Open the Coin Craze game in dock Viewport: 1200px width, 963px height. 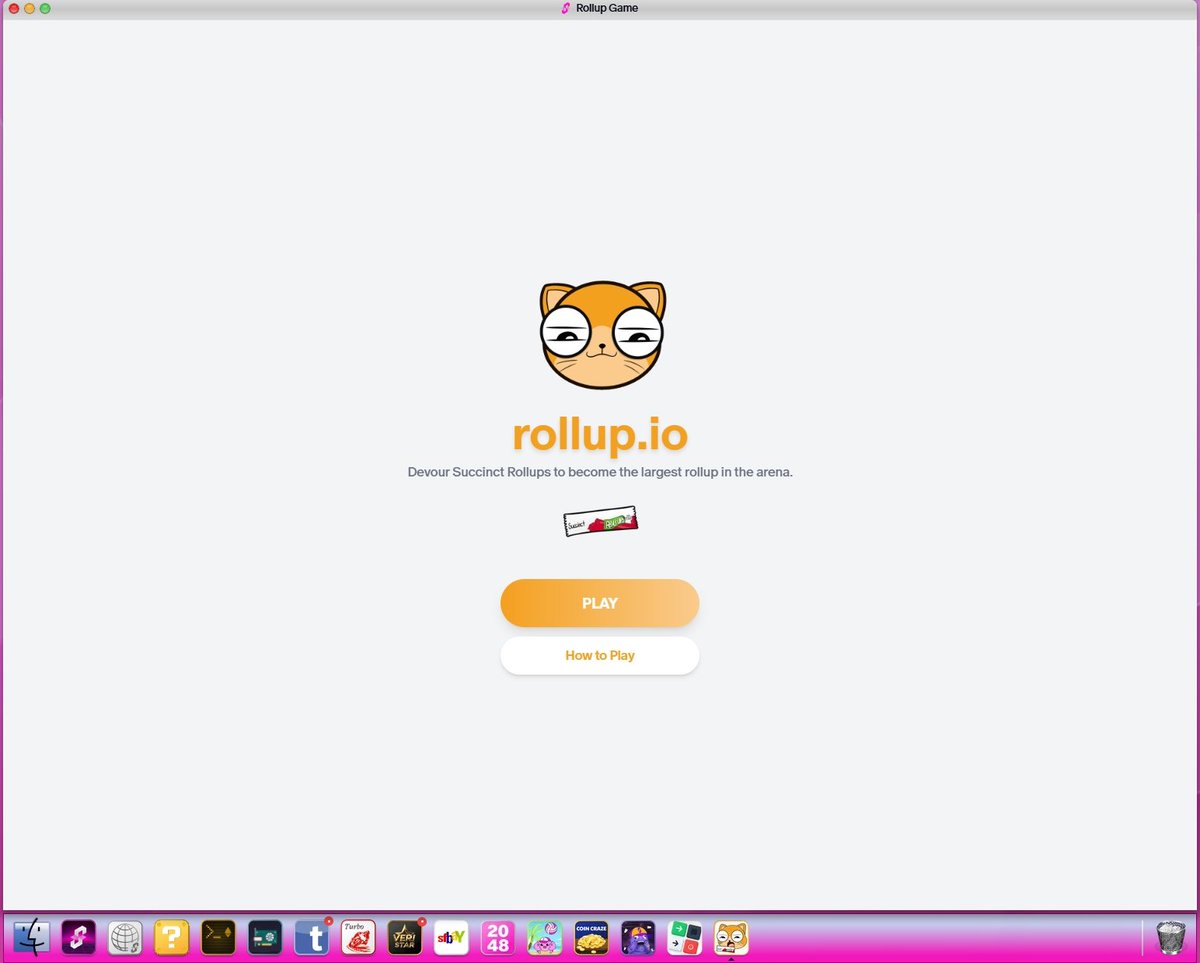(592, 937)
